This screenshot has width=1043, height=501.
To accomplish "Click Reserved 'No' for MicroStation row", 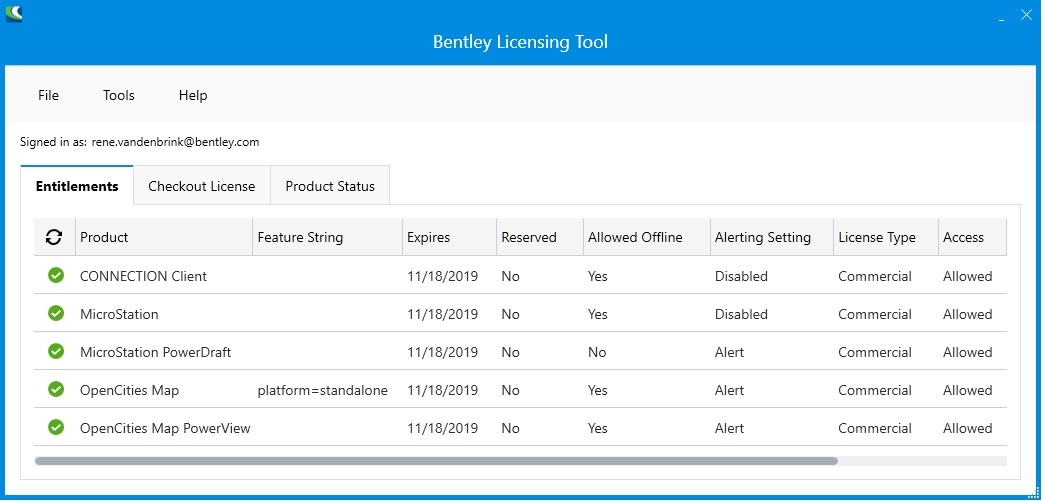I will [x=510, y=314].
